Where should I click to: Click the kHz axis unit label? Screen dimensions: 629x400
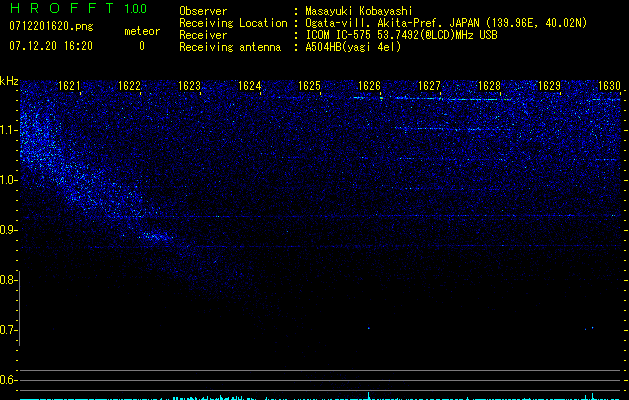click(x=9, y=81)
